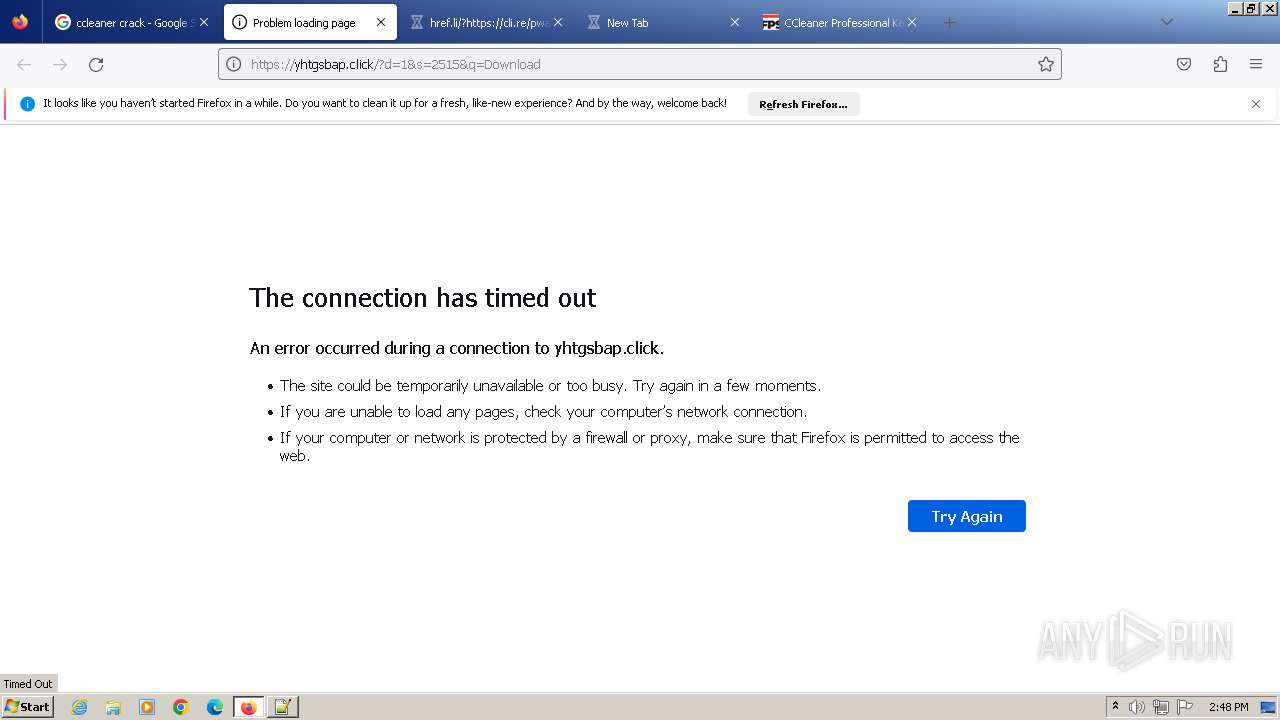Click the Refresh Firefox button

tap(803, 104)
